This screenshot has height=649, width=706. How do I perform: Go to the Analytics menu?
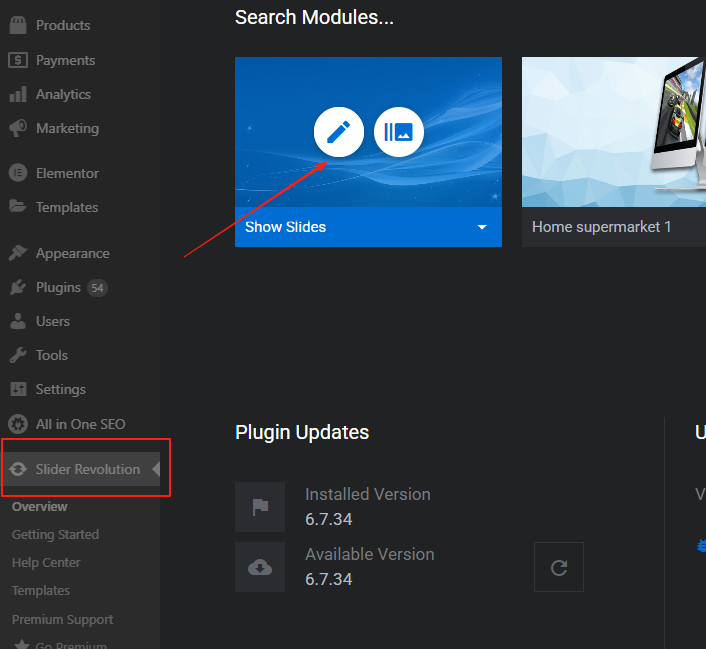click(x=63, y=94)
